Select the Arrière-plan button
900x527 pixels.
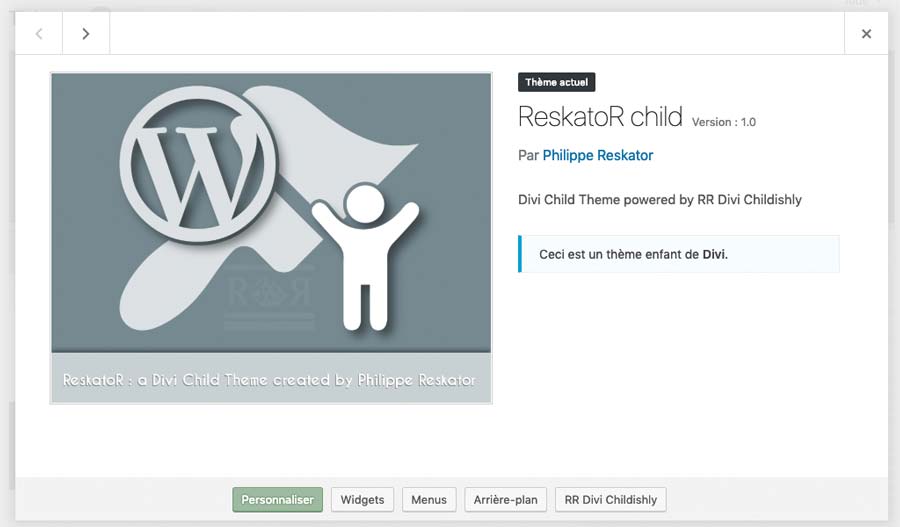tap(505, 499)
